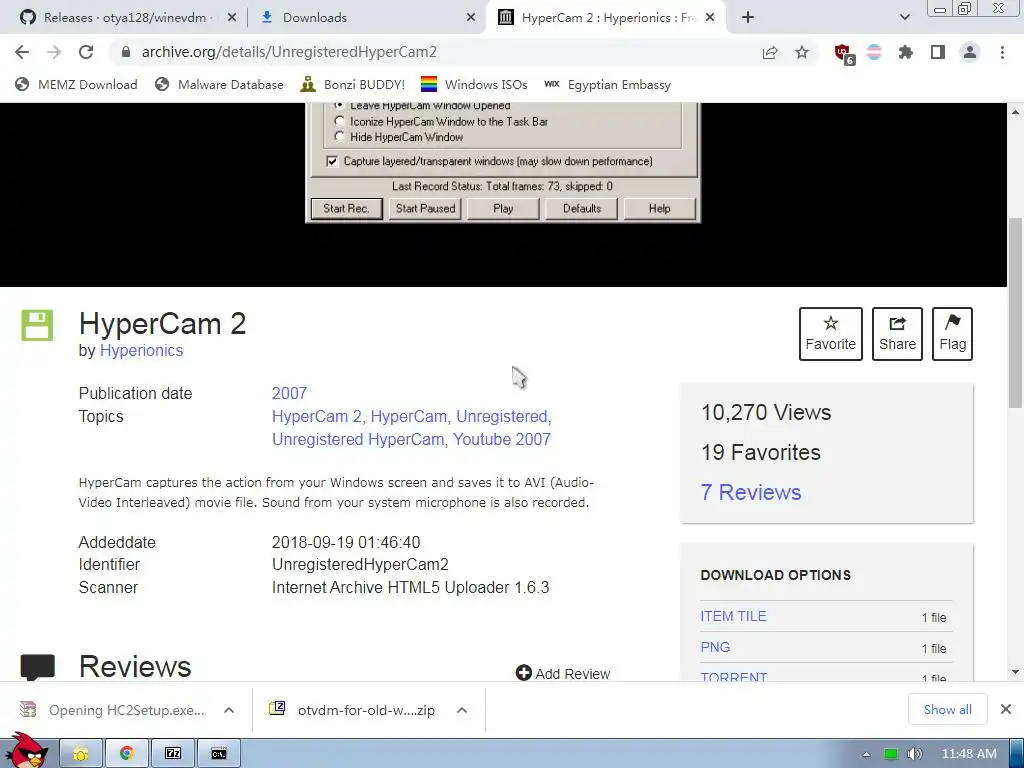
Task: Click the archive.org address bar
Action: click(431, 52)
